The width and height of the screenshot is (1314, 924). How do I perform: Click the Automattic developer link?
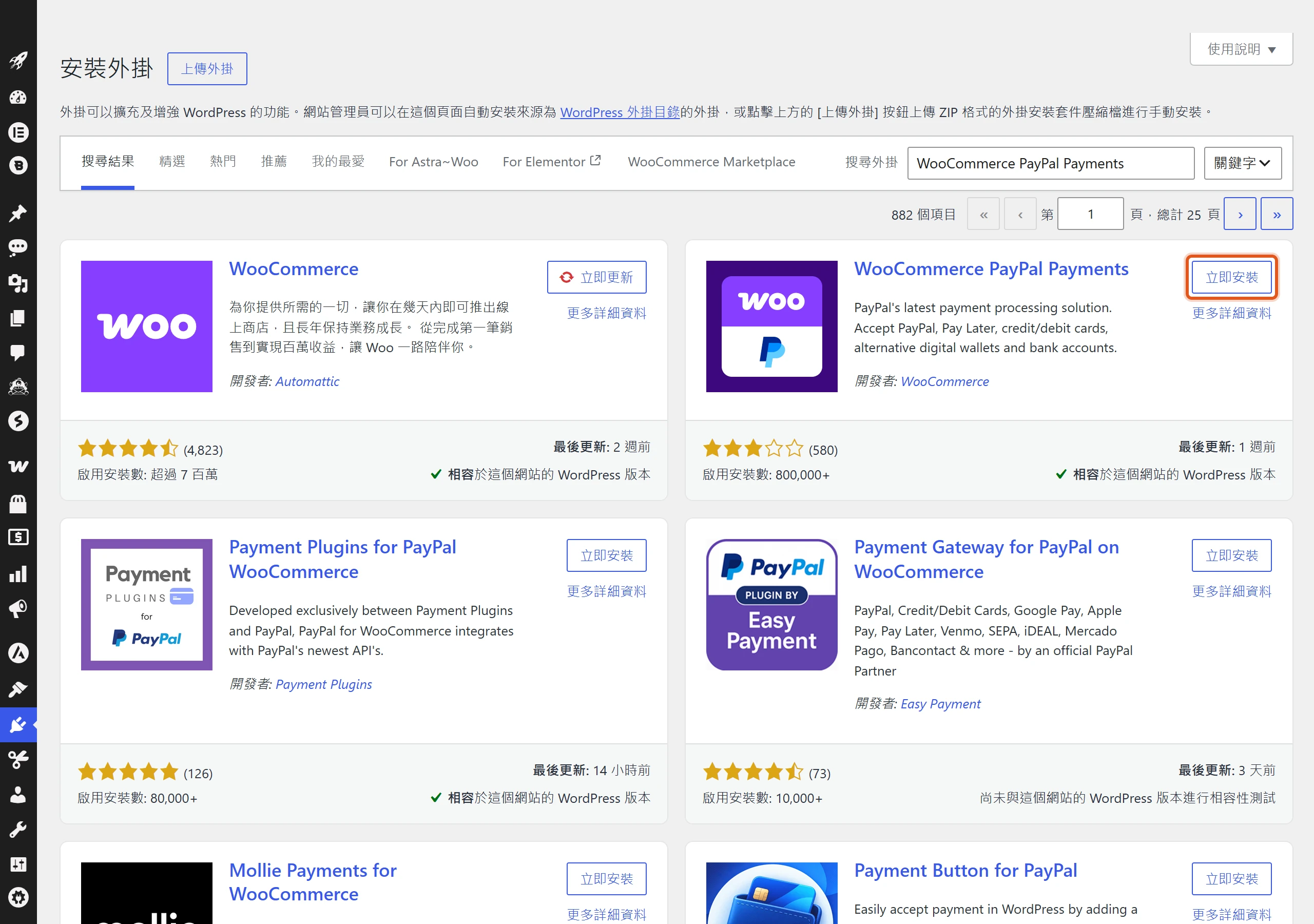[307, 381]
